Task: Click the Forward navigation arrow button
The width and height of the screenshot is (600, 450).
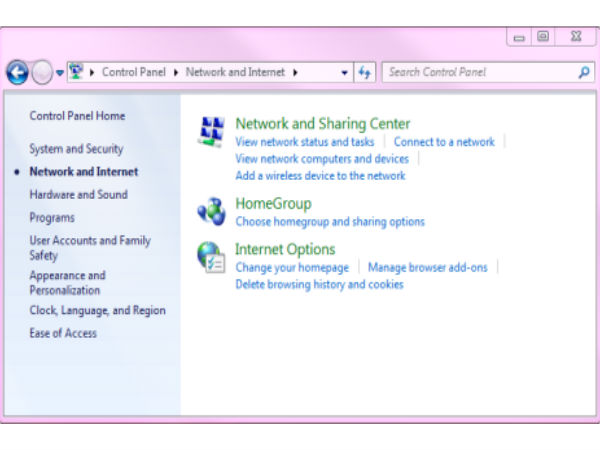Action: click(41, 72)
